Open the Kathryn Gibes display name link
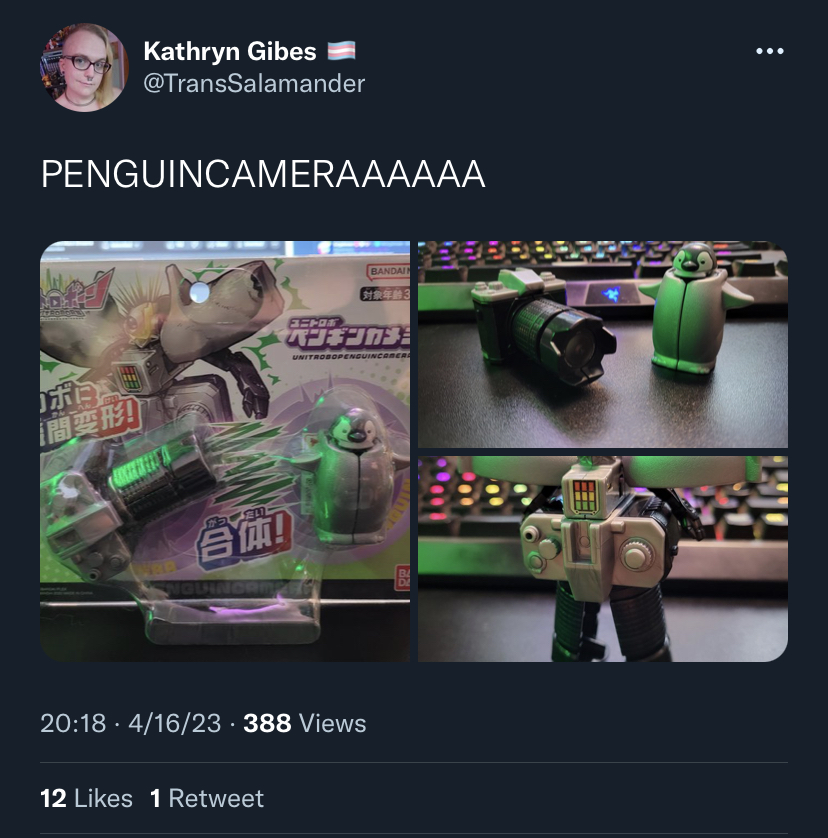 [x=230, y=51]
